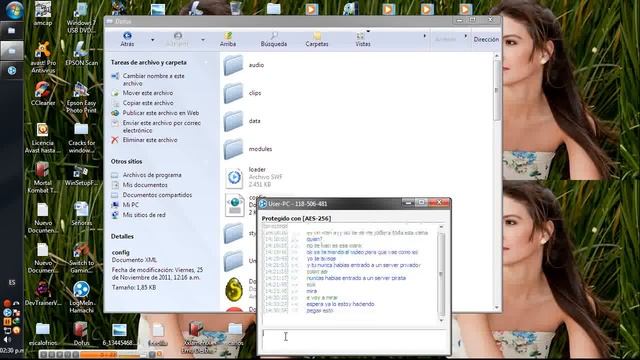Open Cracks for windows folder on desktop
Image resolution: width=640 pixels, height=360 pixels.
click(81, 138)
